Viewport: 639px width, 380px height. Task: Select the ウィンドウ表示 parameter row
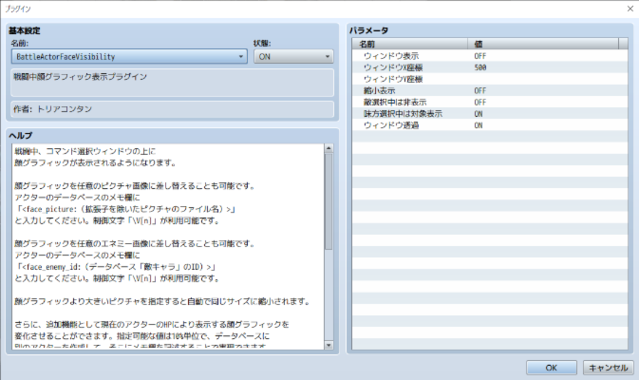[x=490, y=56]
